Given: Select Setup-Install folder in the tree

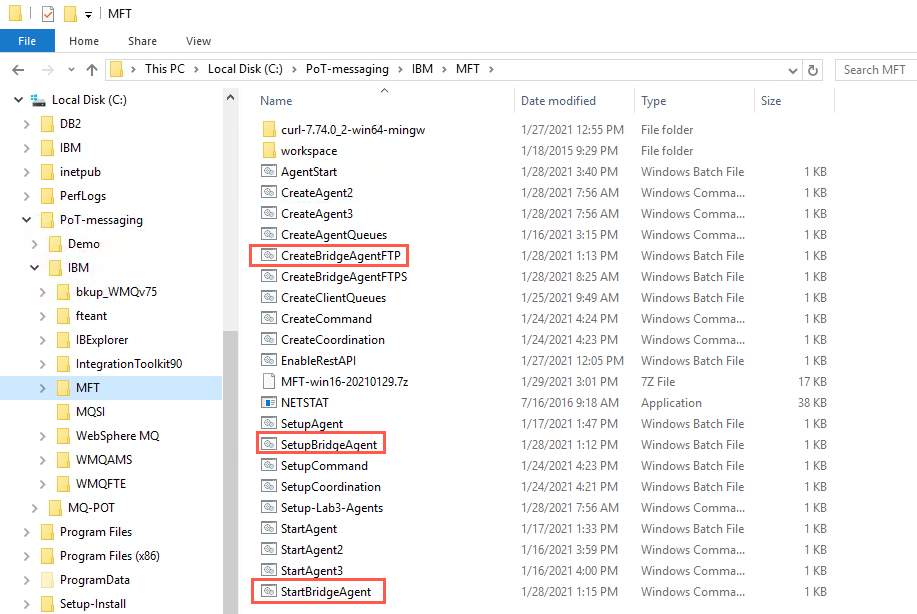Looking at the screenshot, I should (x=92, y=603).
